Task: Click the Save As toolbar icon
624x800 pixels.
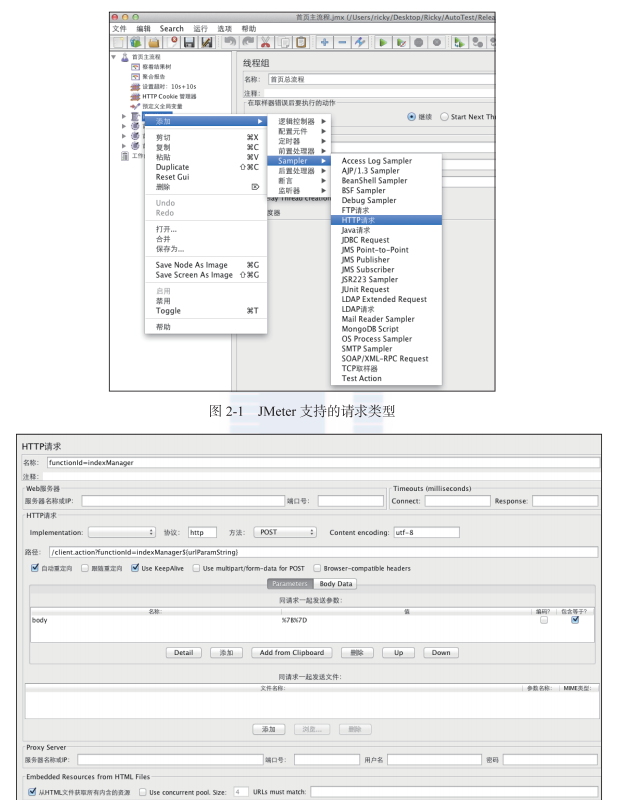Action: (207, 42)
